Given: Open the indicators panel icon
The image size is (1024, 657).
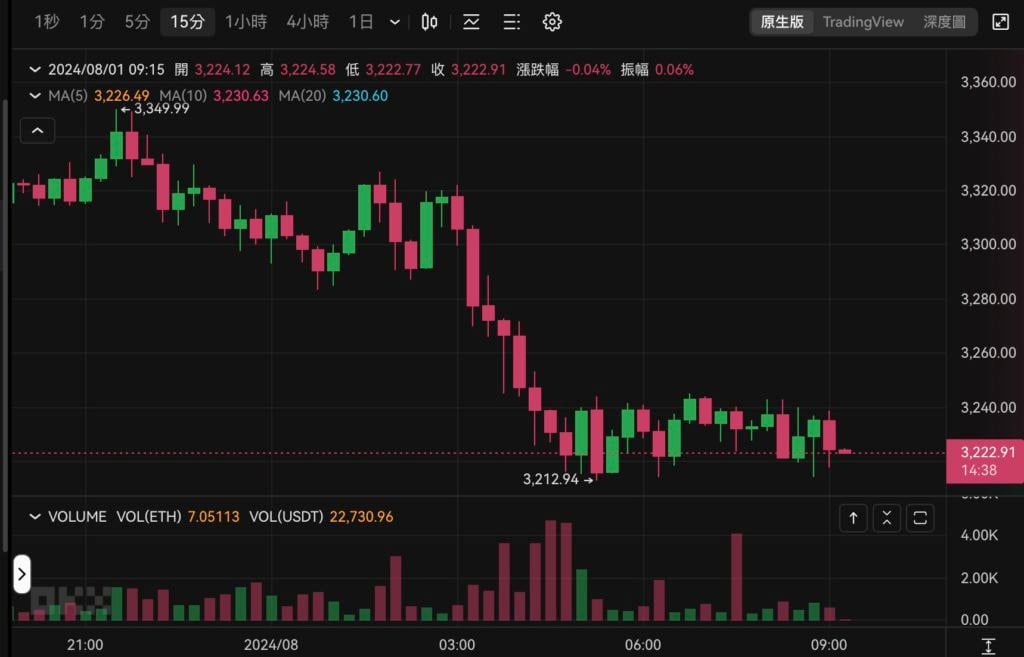Looking at the screenshot, I should (471, 22).
